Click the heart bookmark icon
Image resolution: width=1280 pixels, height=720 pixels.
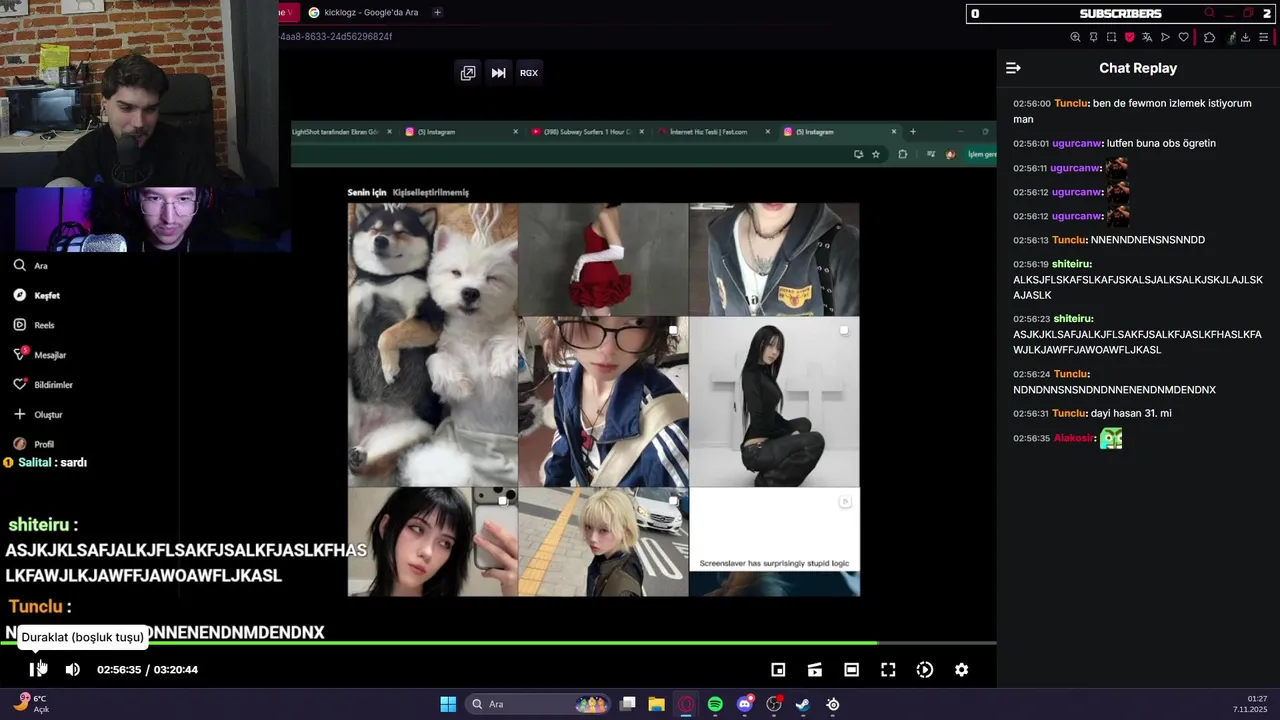pyautogui.click(x=1183, y=37)
